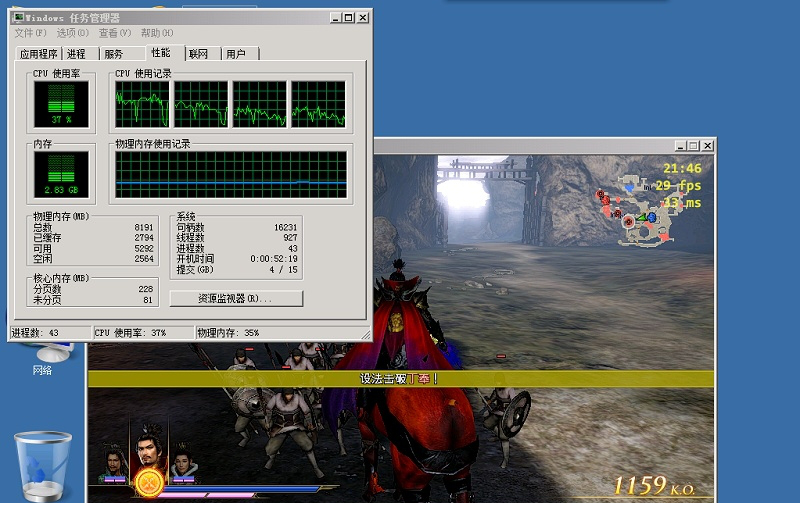Click the 未分页 81 row
Image resolution: width=800 pixels, height=523 pixels.
point(93,300)
